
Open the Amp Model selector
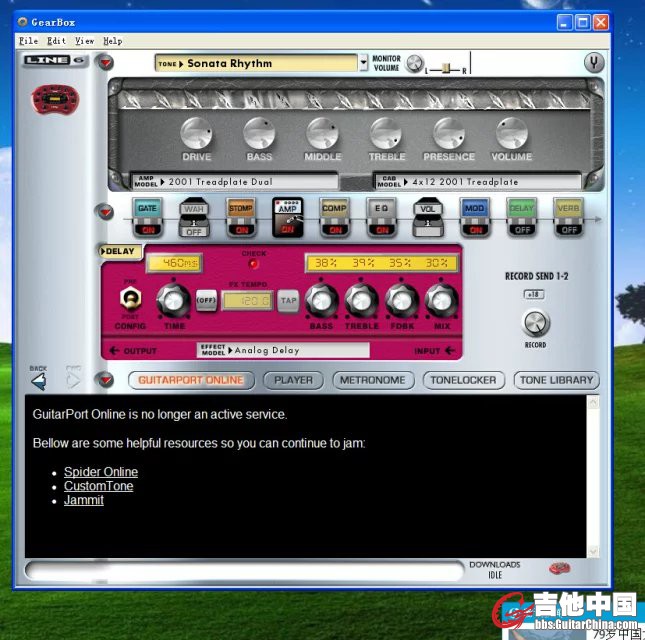coord(235,182)
